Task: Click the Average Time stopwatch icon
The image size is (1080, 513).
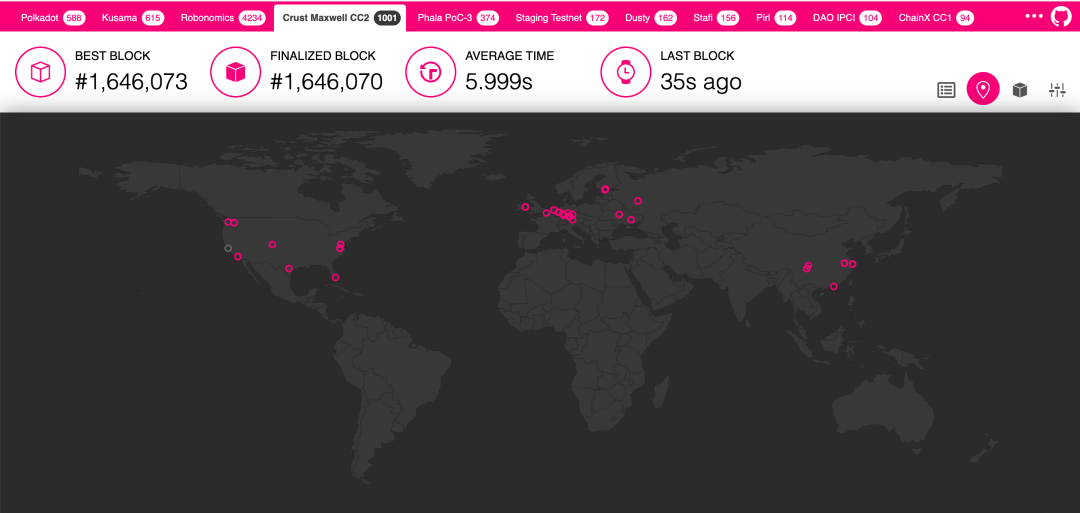Action: pos(430,72)
